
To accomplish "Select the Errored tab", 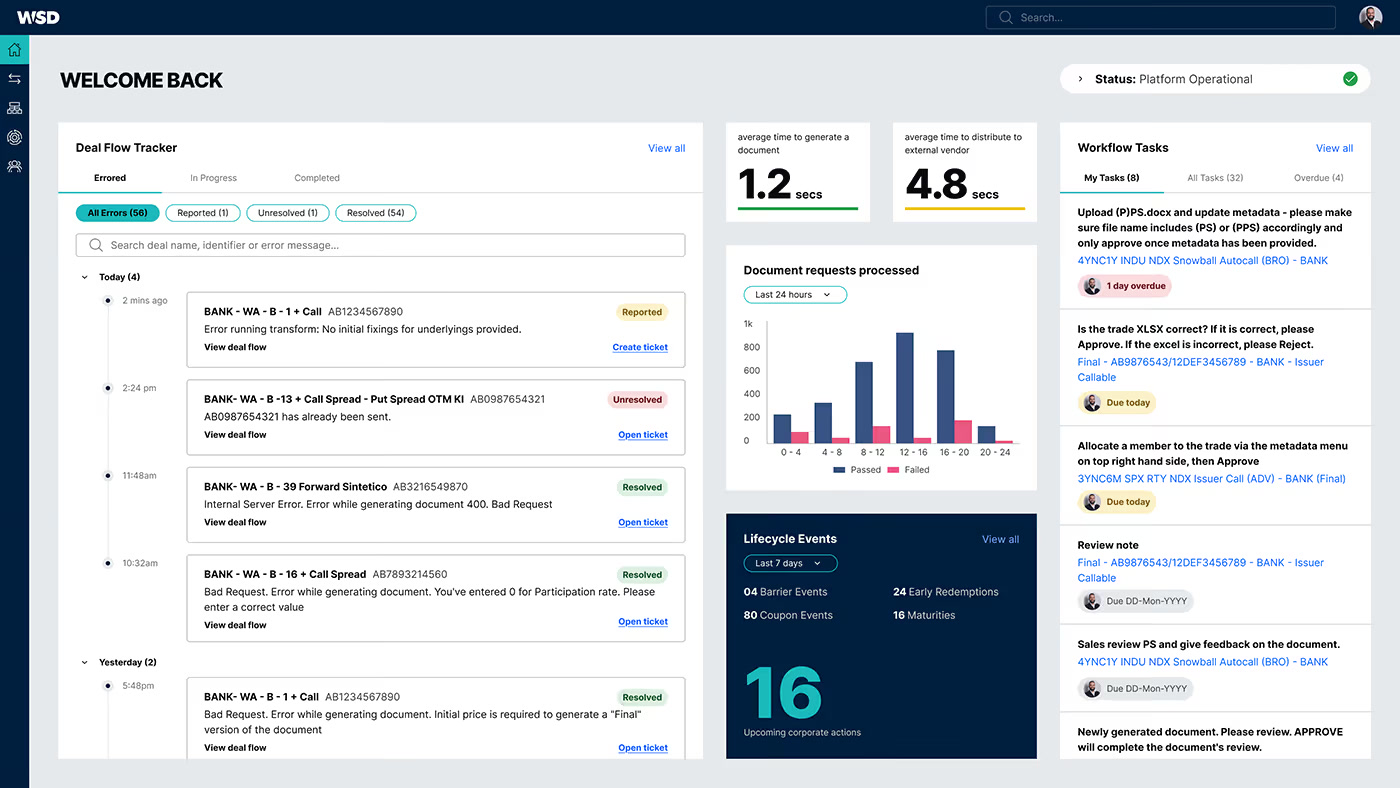I will pyautogui.click(x=110, y=178).
